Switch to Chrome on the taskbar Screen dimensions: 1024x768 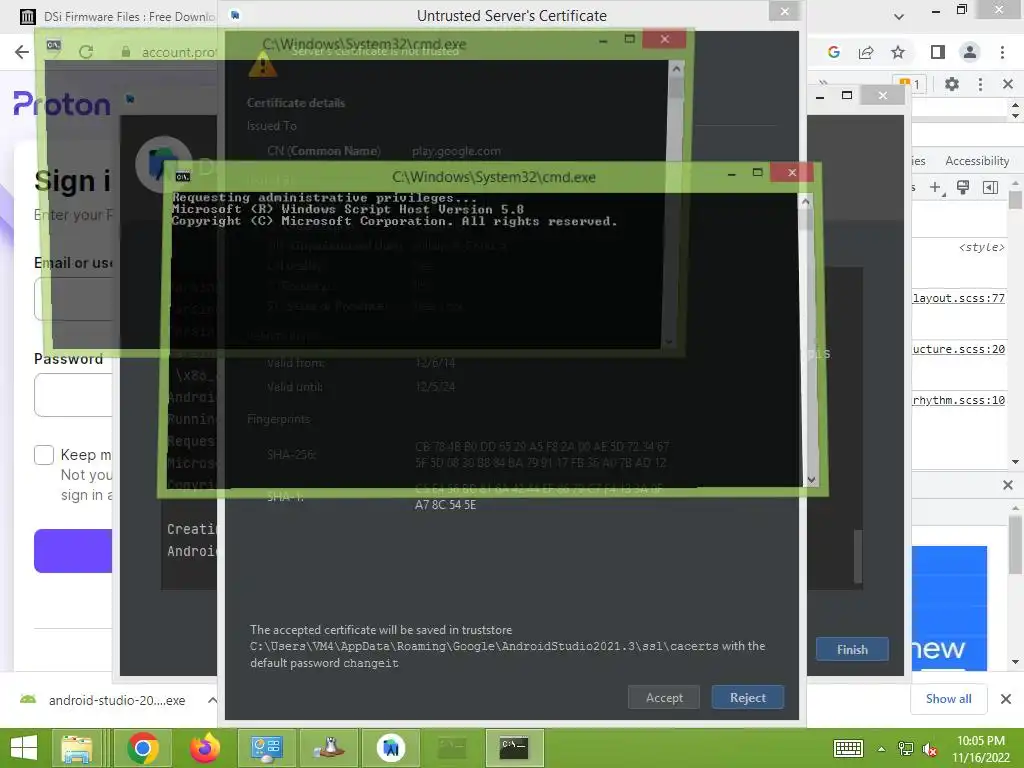(143, 748)
